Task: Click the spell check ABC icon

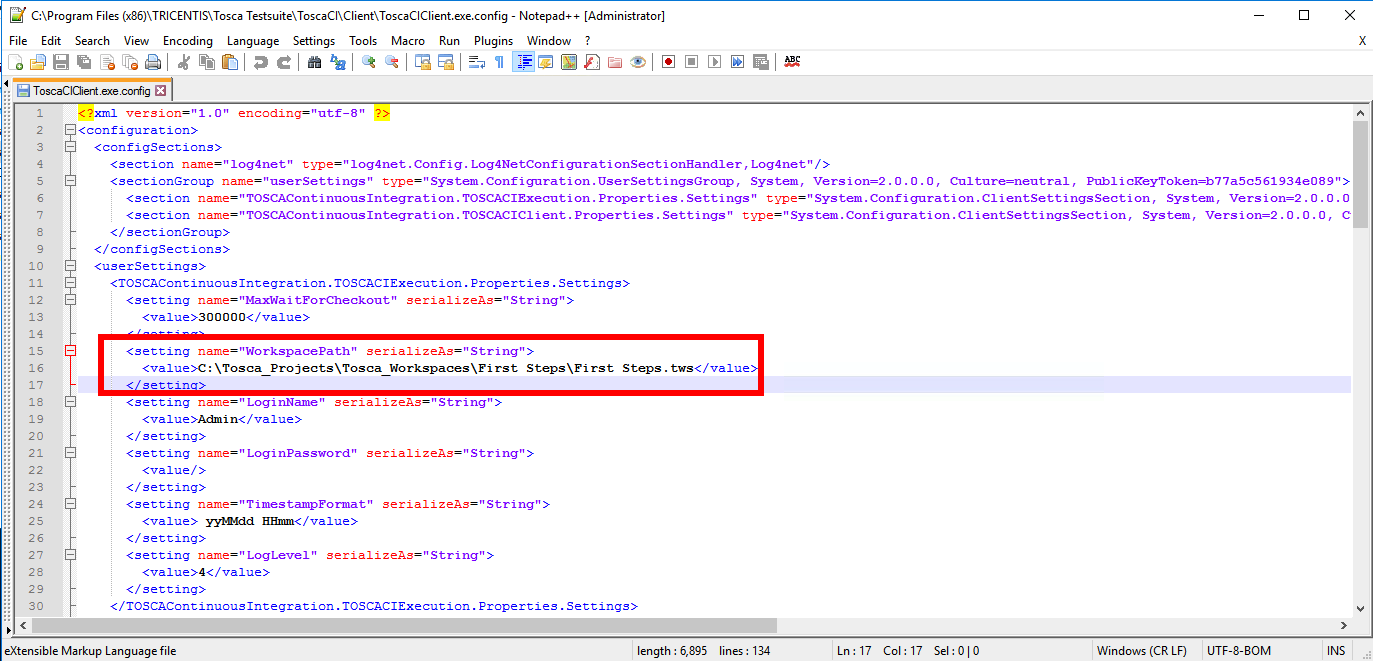Action: pyautogui.click(x=792, y=62)
